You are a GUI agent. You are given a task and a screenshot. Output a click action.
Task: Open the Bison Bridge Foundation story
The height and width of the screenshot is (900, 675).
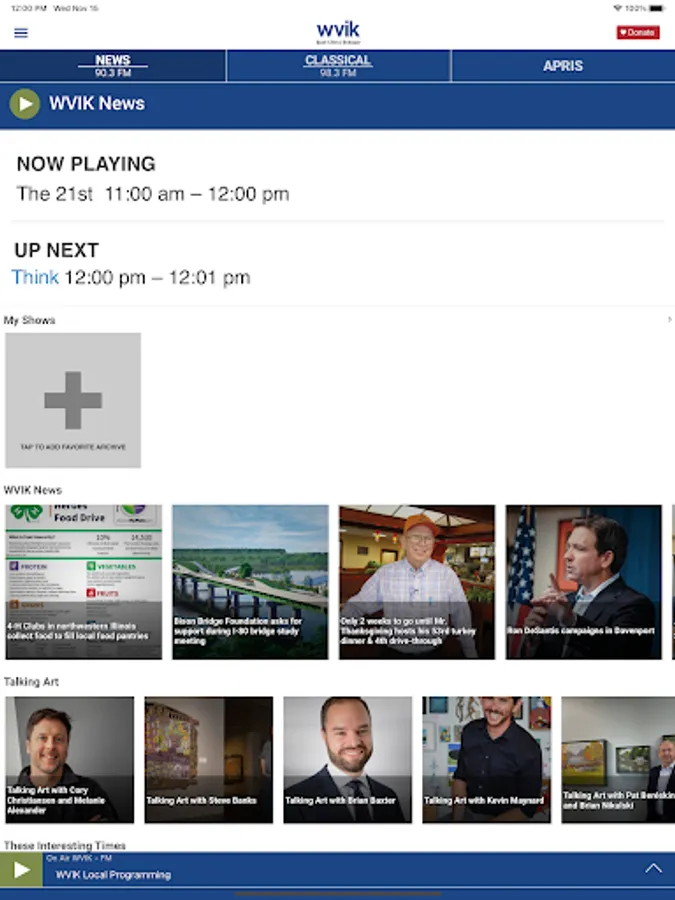[x=250, y=582]
